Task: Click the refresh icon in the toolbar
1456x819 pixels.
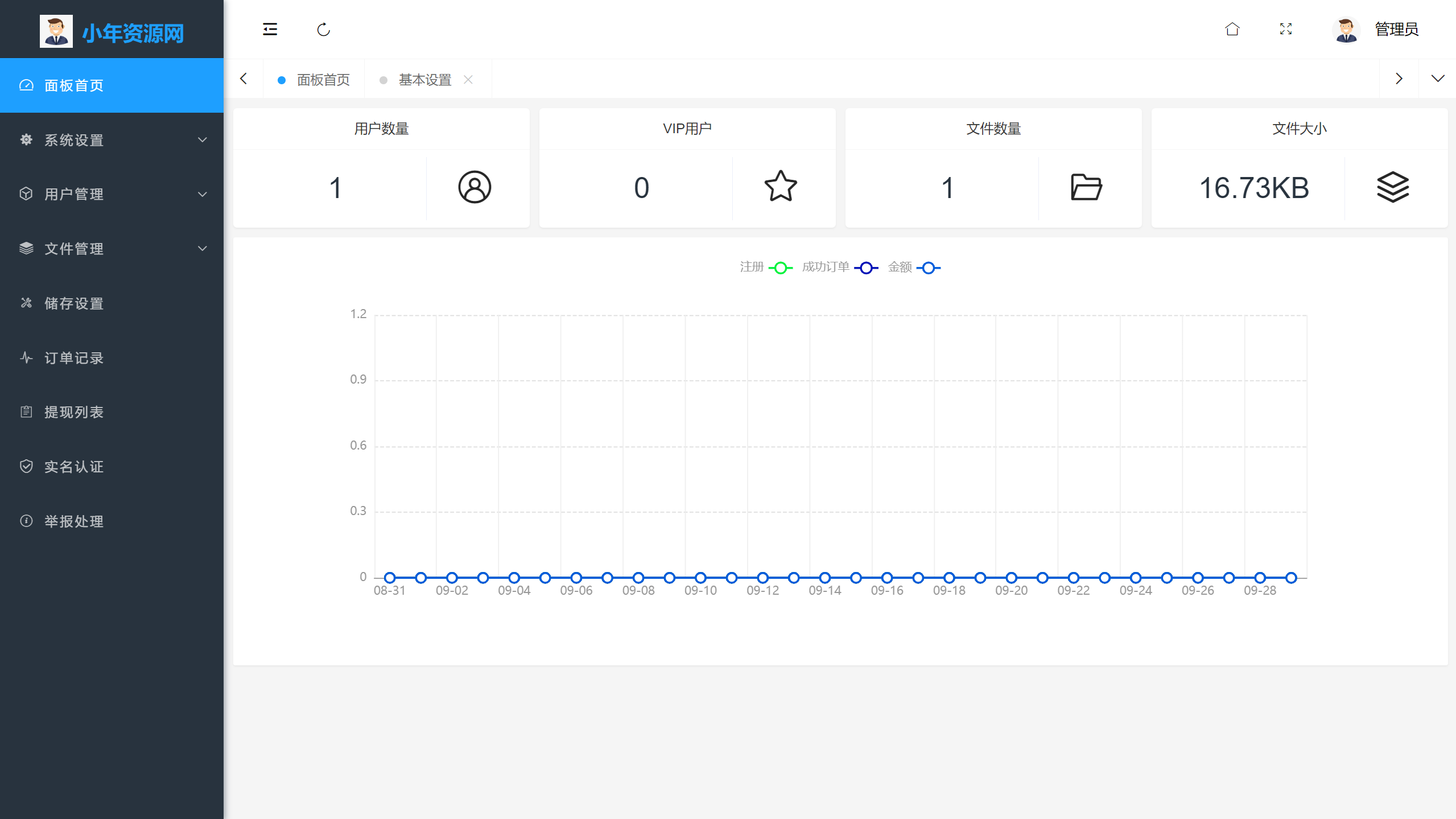Action: pos(323,30)
